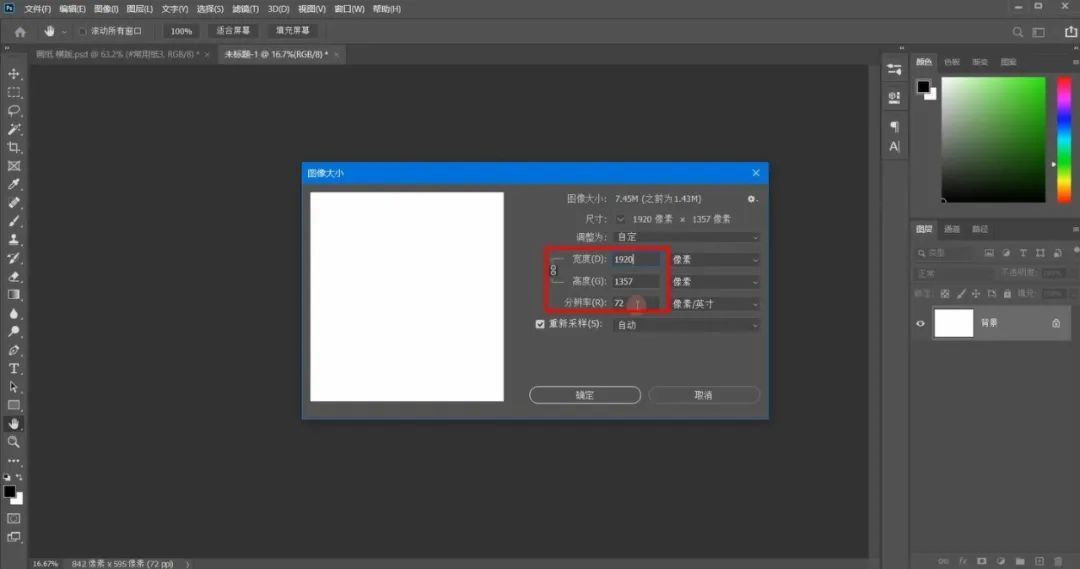The width and height of the screenshot is (1080, 569).
Task: Click the 填充屏幕 Fill Screen button
Action: coord(293,31)
